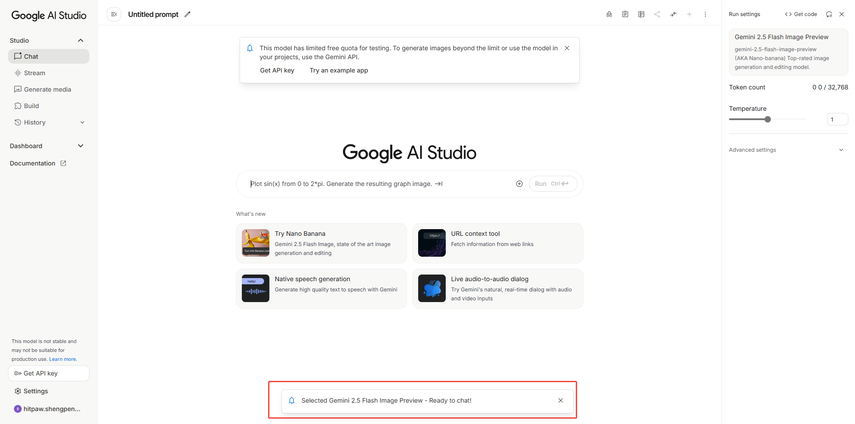855x424 pixels.
Task: Click the Nano Banana thumbnail image
Action: (256, 243)
